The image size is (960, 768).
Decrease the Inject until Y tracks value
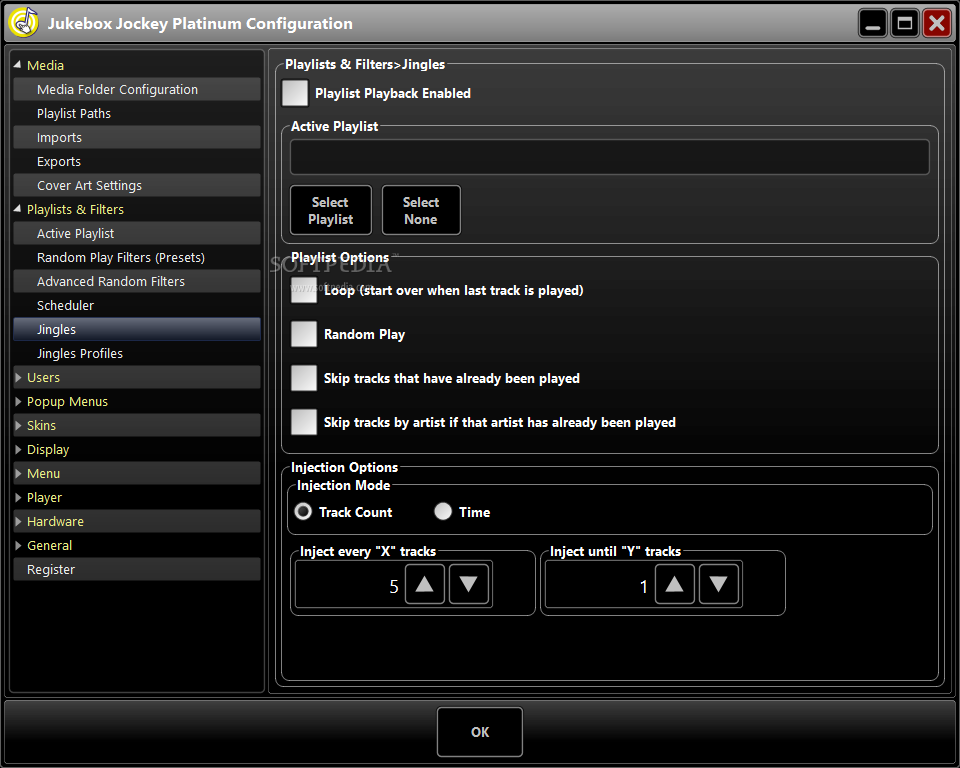tap(718, 584)
